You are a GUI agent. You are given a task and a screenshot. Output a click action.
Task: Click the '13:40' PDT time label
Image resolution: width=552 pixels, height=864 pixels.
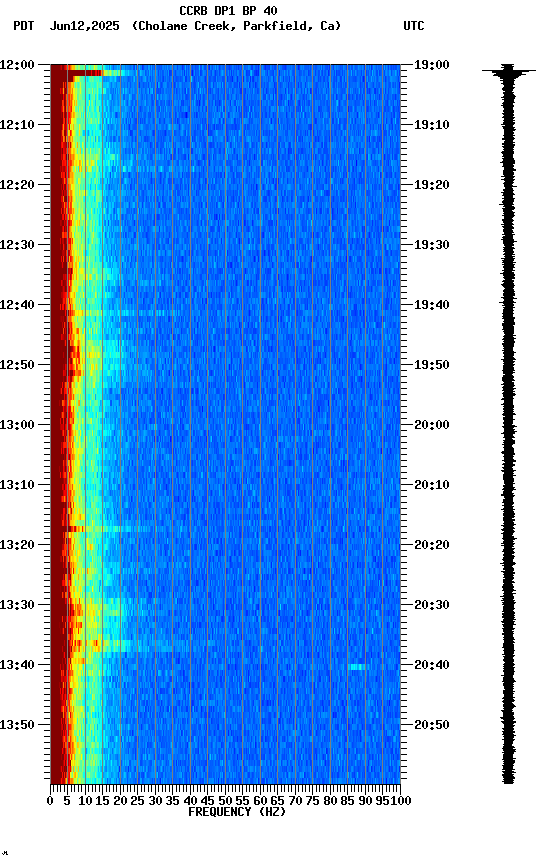[17, 665]
